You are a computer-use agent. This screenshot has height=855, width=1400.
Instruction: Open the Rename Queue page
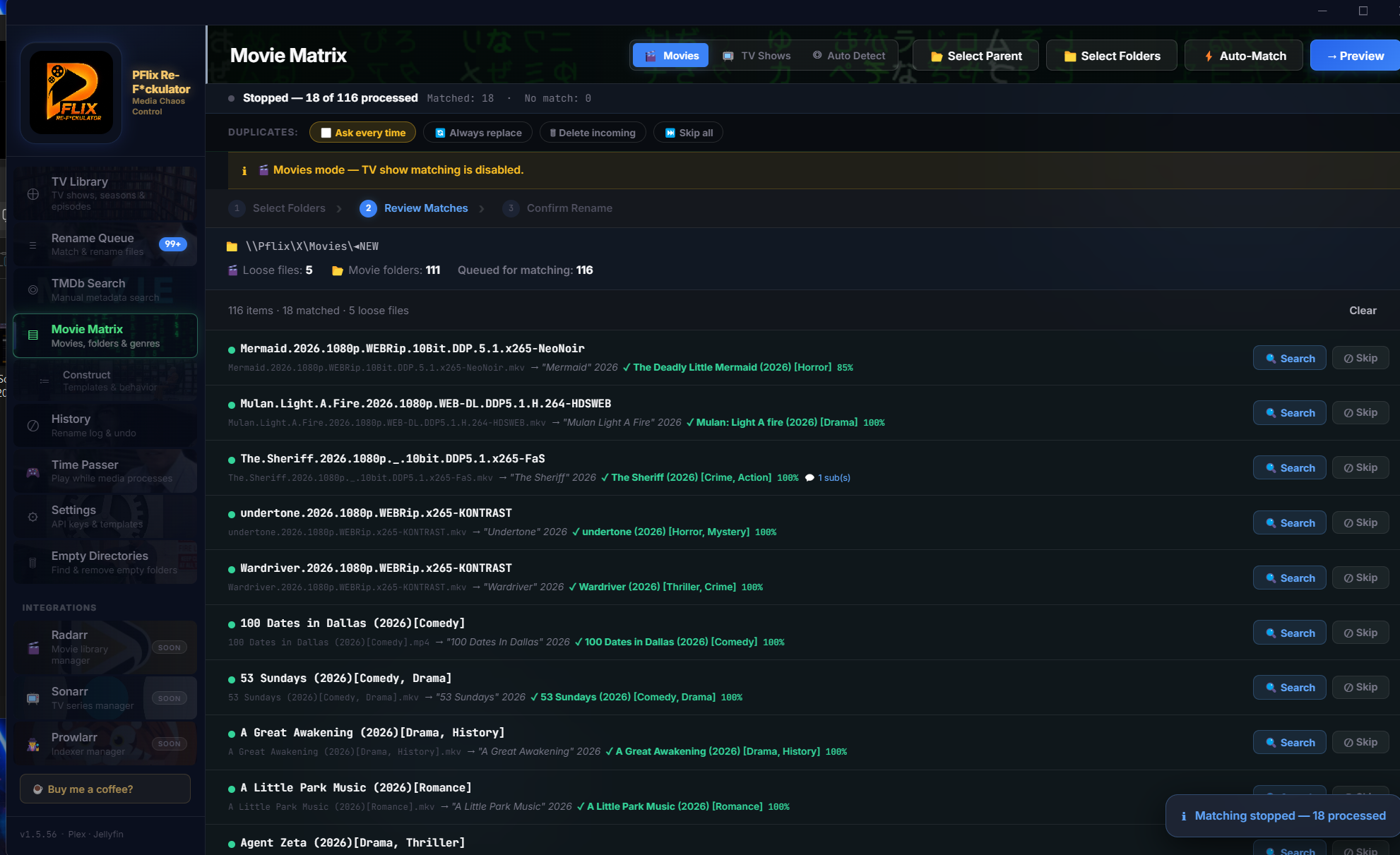pos(105,245)
